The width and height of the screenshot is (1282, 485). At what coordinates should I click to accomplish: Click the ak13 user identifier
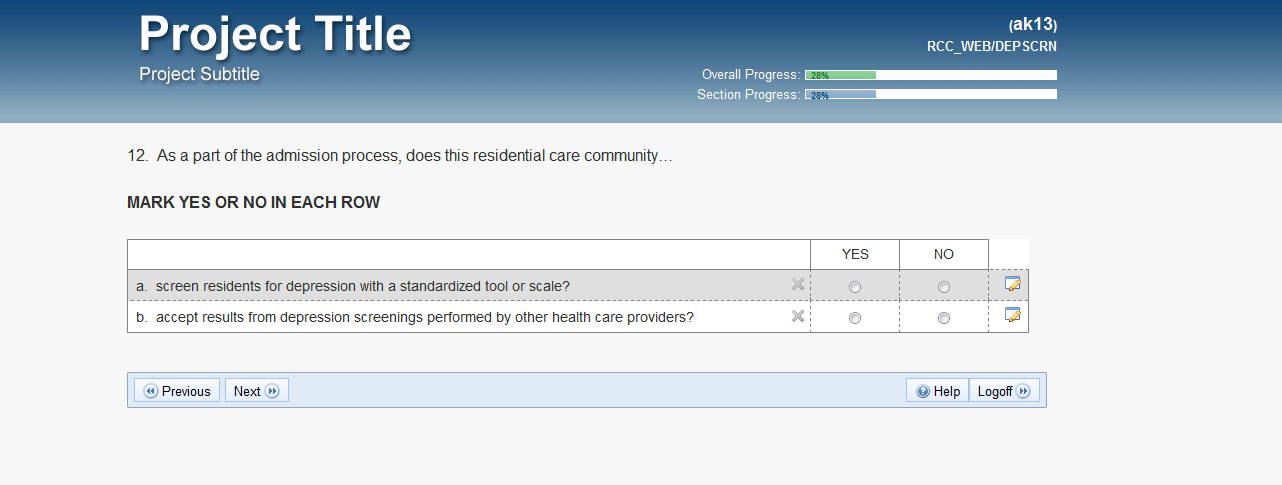point(1033,25)
